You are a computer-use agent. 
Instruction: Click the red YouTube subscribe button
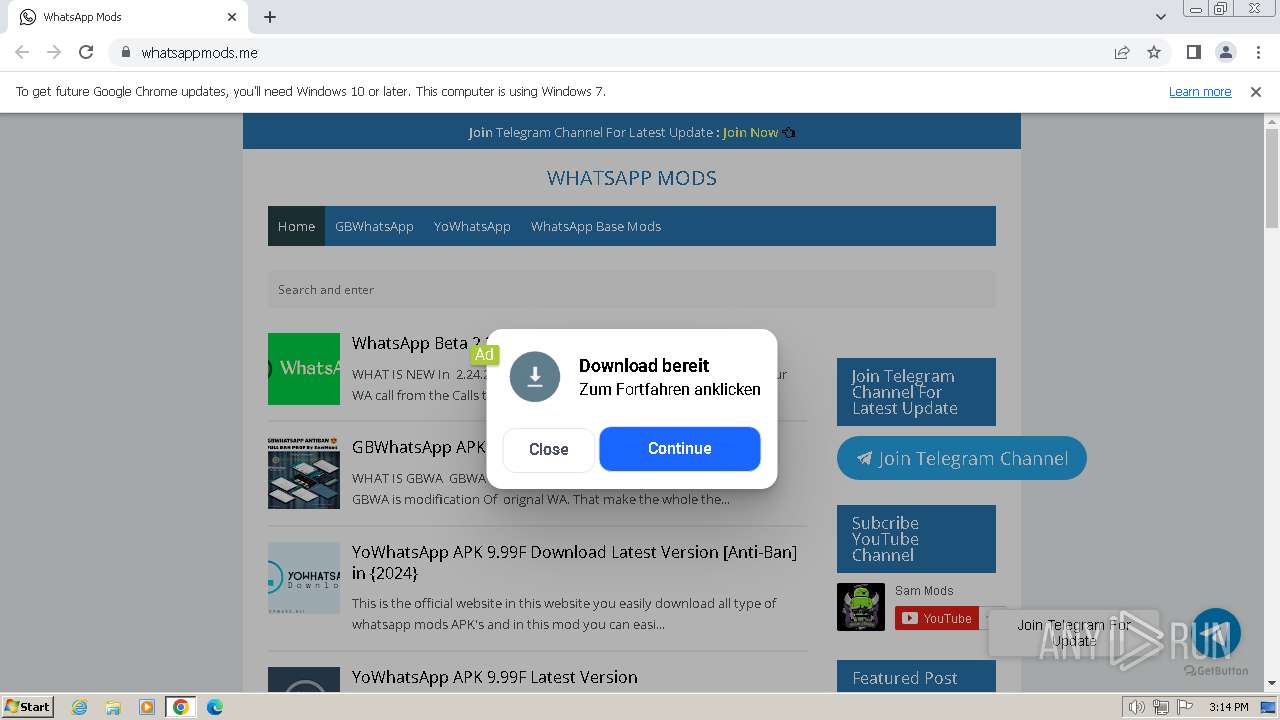[937, 618]
